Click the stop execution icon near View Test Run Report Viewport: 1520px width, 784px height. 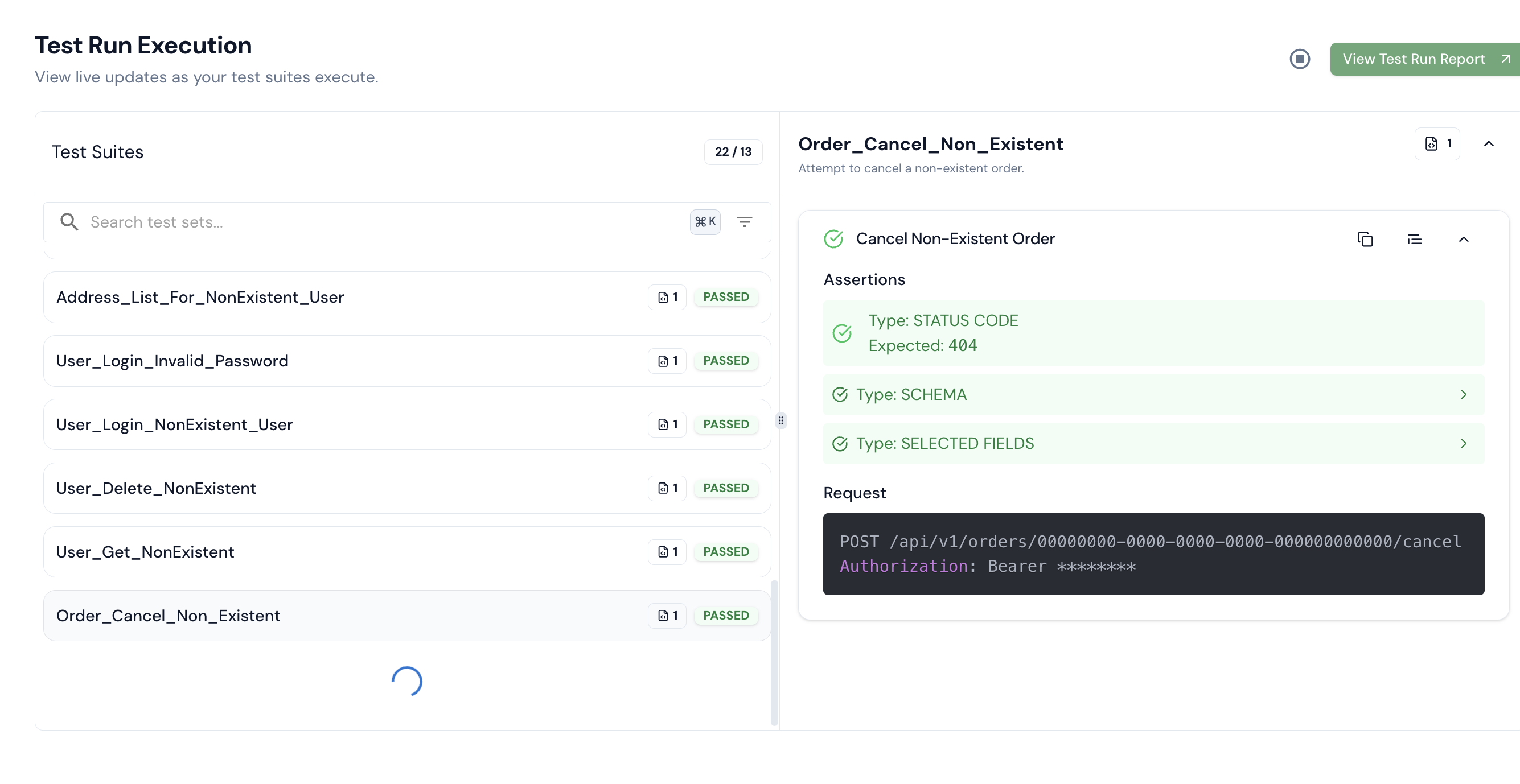(x=1299, y=59)
